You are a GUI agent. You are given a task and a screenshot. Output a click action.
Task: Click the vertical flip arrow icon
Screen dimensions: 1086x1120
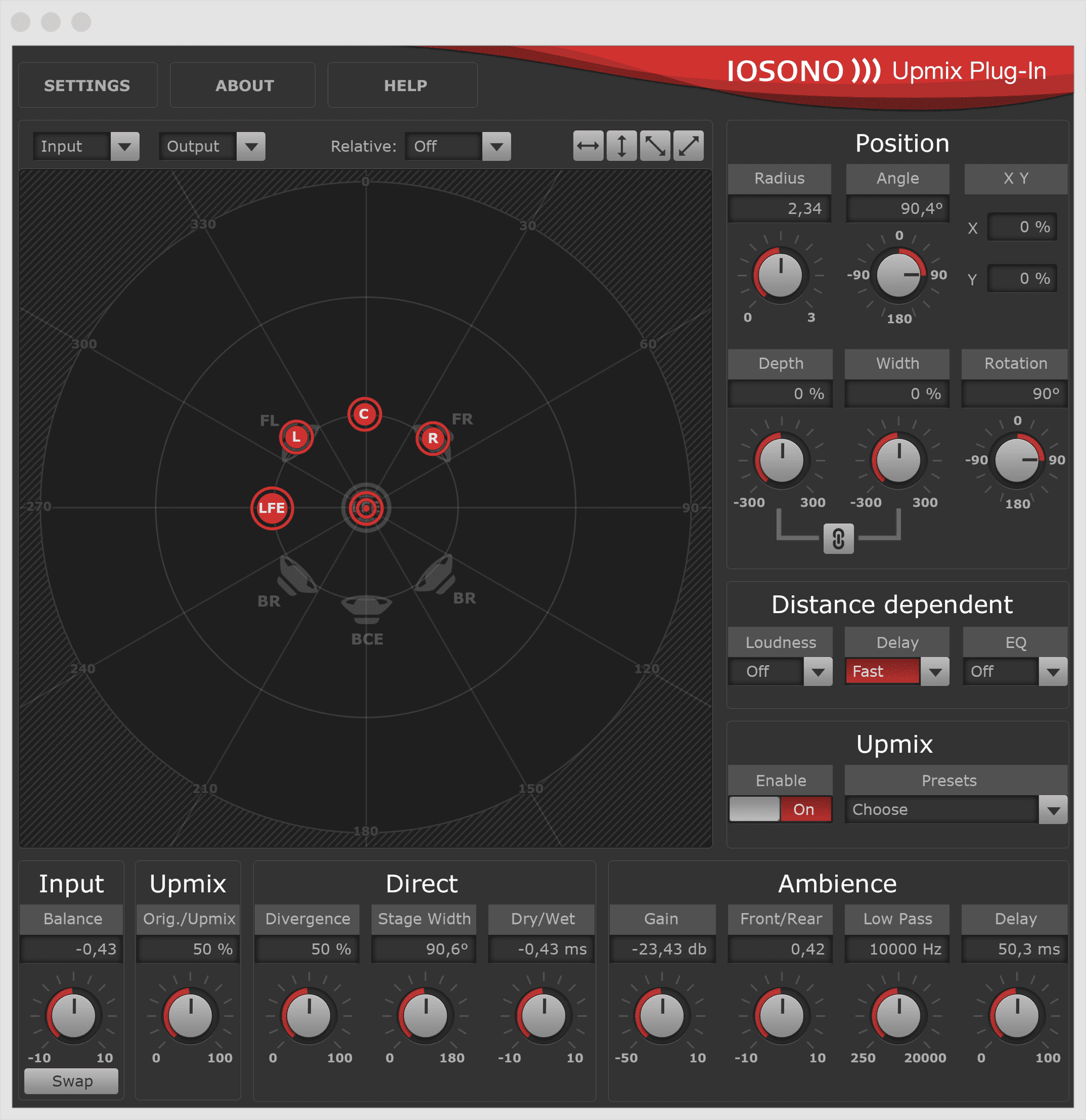622,146
